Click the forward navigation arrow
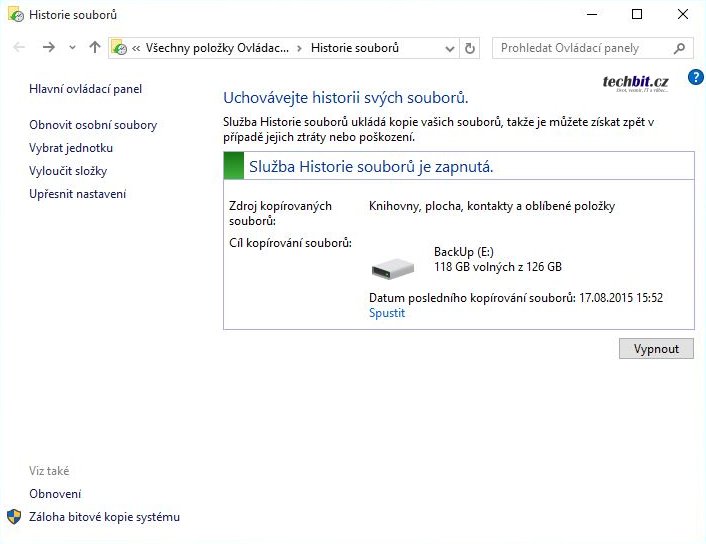 (x=48, y=48)
